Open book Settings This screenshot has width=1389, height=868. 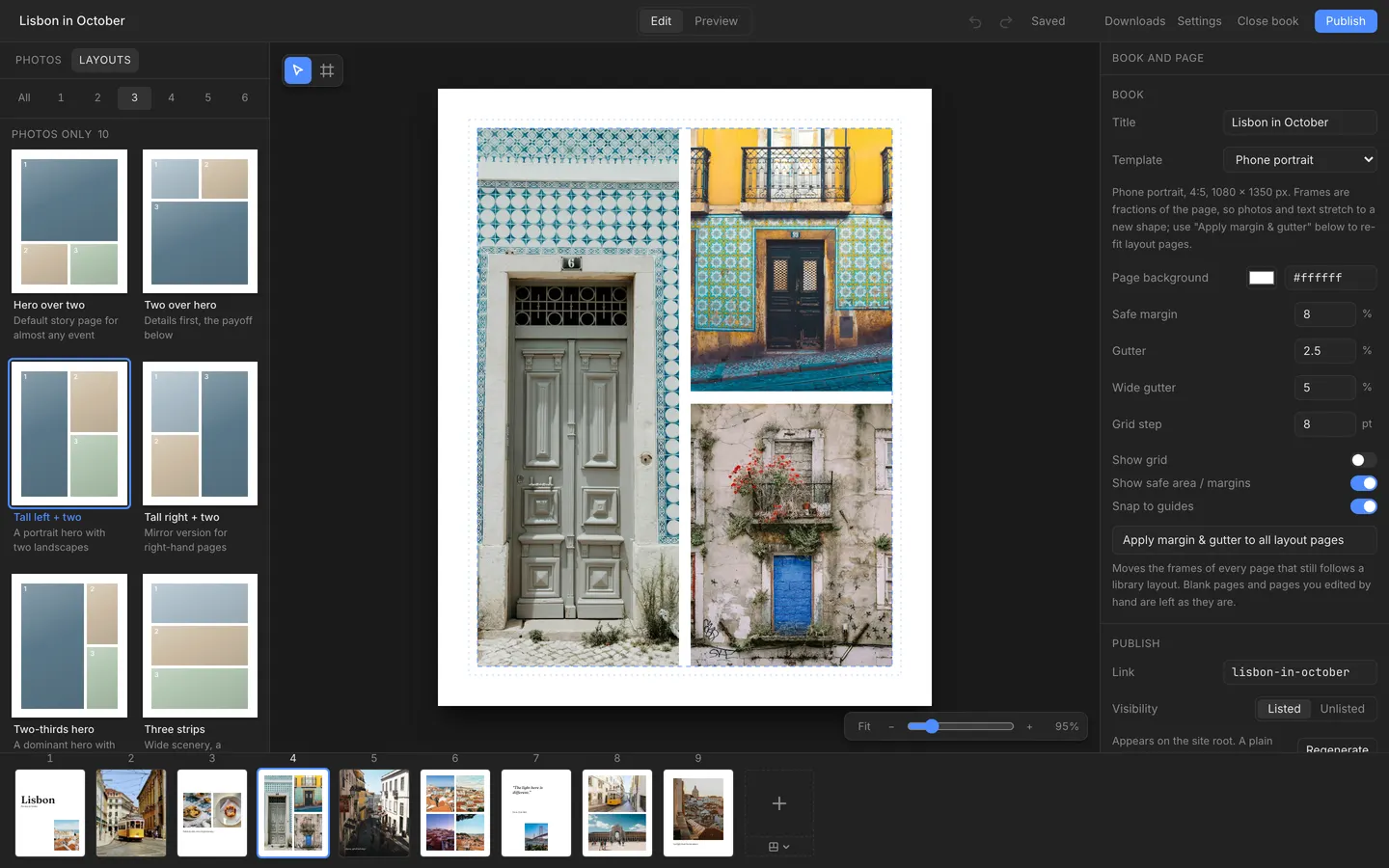point(1199,21)
